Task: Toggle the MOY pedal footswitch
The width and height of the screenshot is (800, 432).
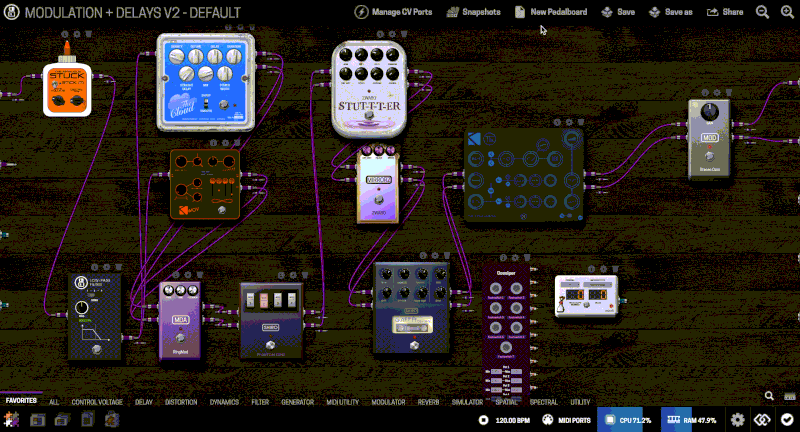Action: pyautogui.click(x=221, y=210)
